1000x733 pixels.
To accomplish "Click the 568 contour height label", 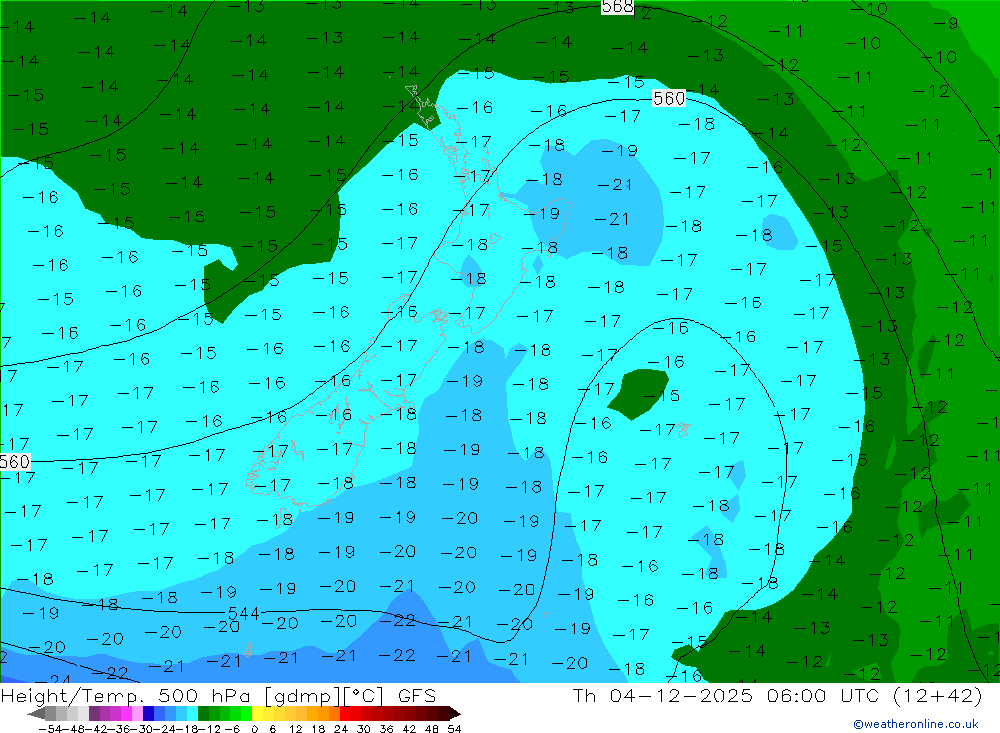I will [617, 7].
